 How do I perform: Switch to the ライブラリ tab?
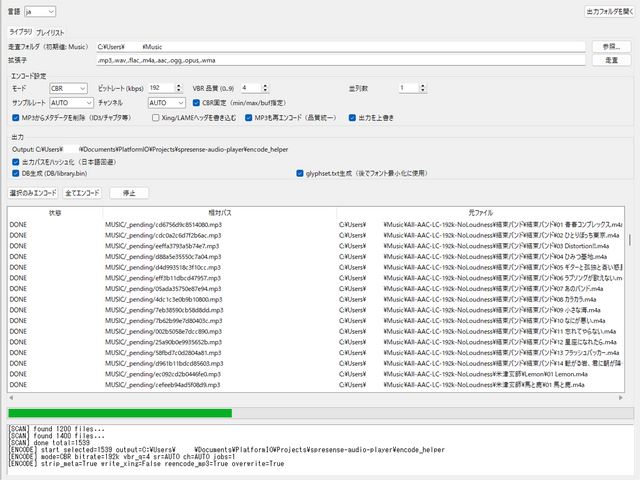(20, 33)
